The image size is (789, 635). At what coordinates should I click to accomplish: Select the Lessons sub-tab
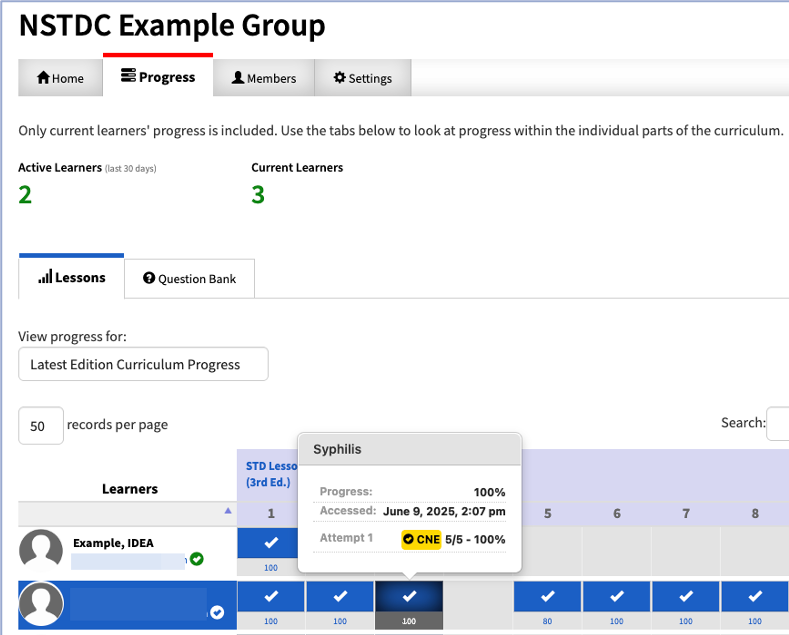pyautogui.click(x=71, y=277)
